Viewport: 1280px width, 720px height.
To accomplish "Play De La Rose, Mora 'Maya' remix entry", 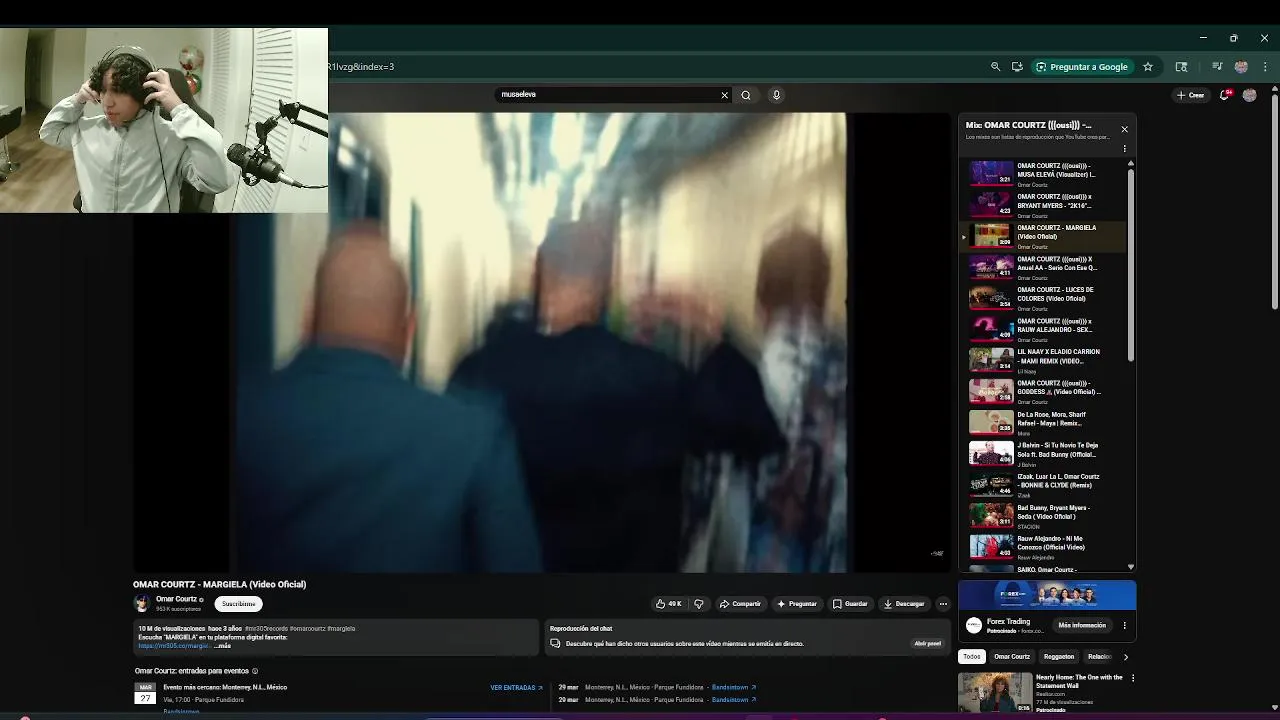I will click(x=1045, y=422).
